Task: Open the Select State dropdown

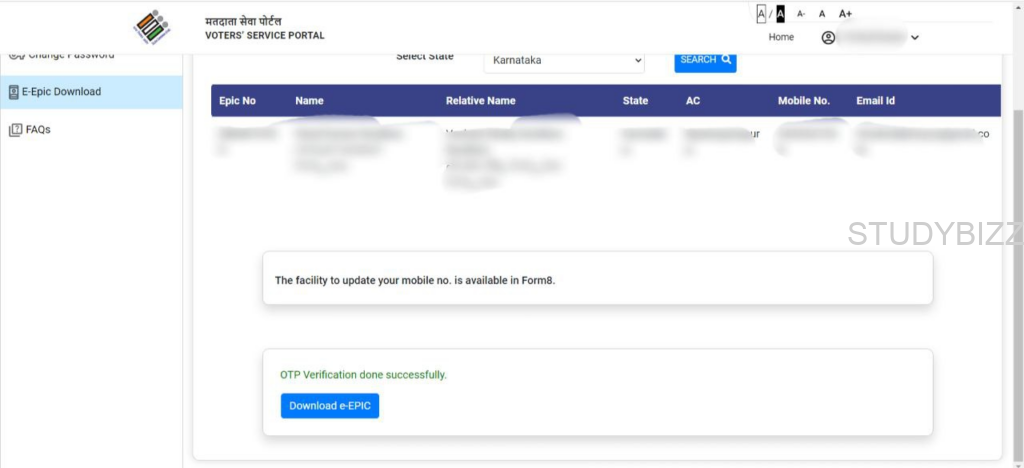Action: [564, 61]
